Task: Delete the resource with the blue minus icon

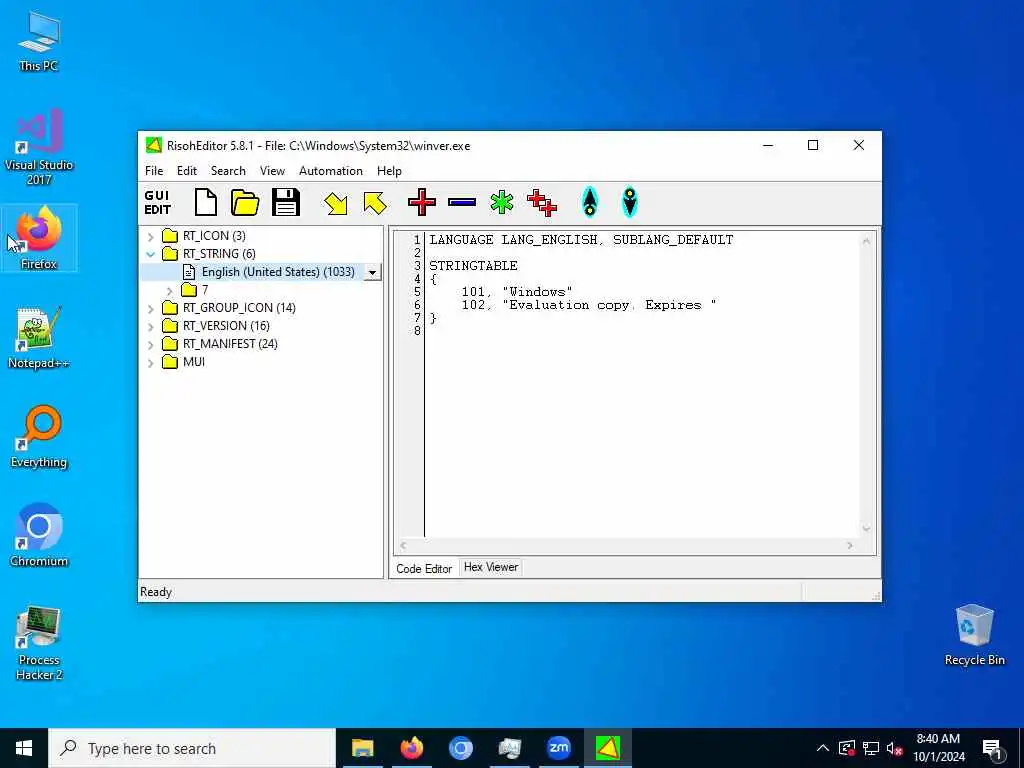Action: (462, 202)
